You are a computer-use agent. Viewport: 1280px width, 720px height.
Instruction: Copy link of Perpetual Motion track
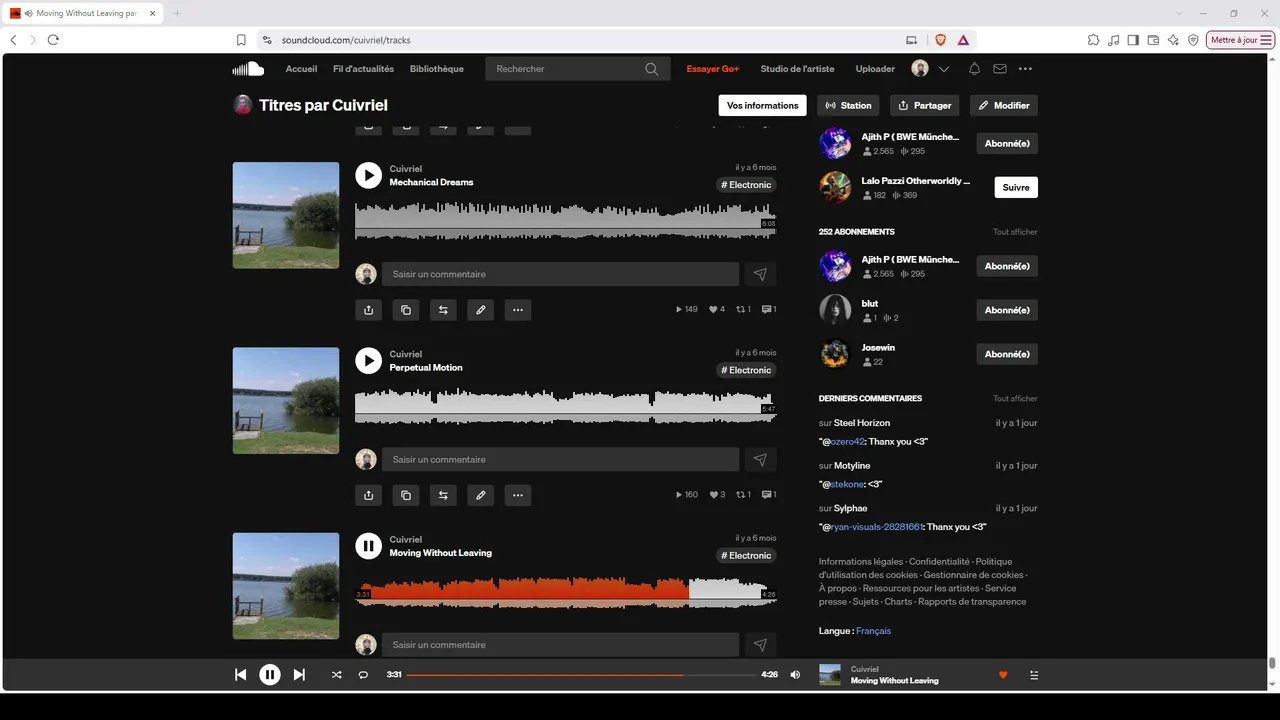pos(406,495)
